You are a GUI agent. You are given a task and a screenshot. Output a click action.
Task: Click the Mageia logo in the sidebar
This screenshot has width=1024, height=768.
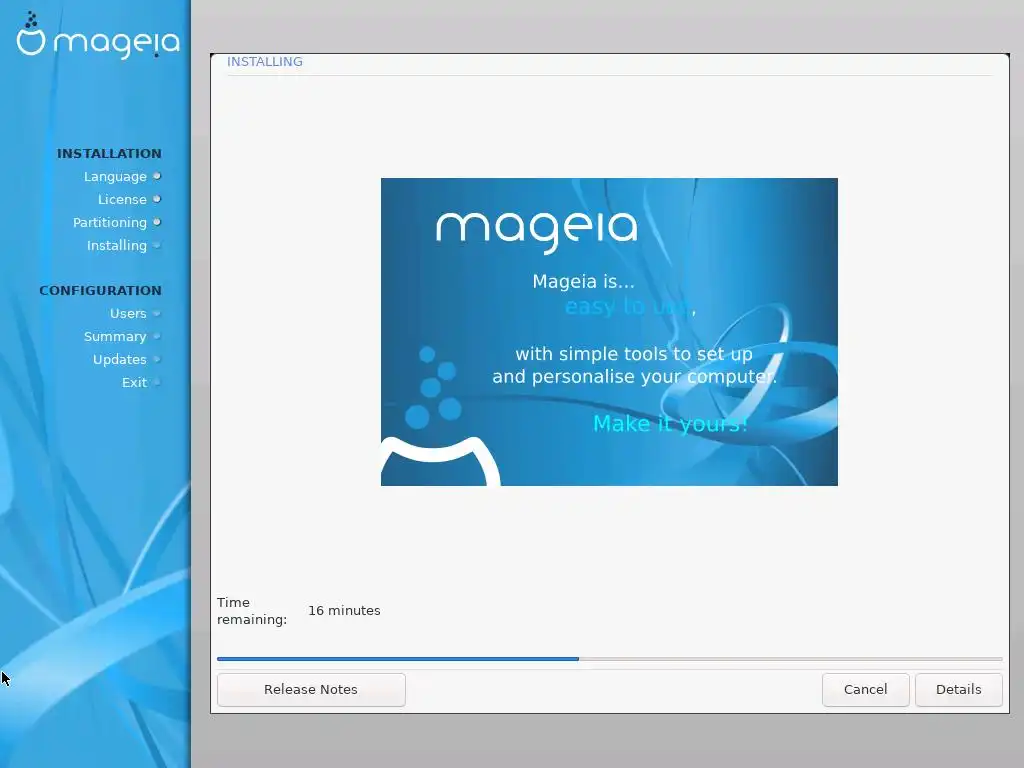[x=98, y=37]
